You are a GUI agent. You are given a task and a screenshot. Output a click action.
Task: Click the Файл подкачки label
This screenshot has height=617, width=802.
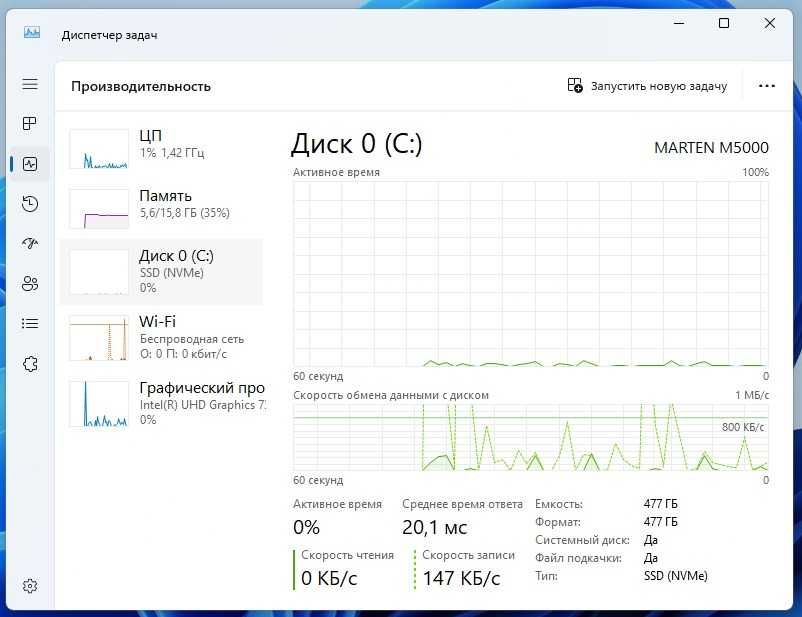click(x=578, y=558)
